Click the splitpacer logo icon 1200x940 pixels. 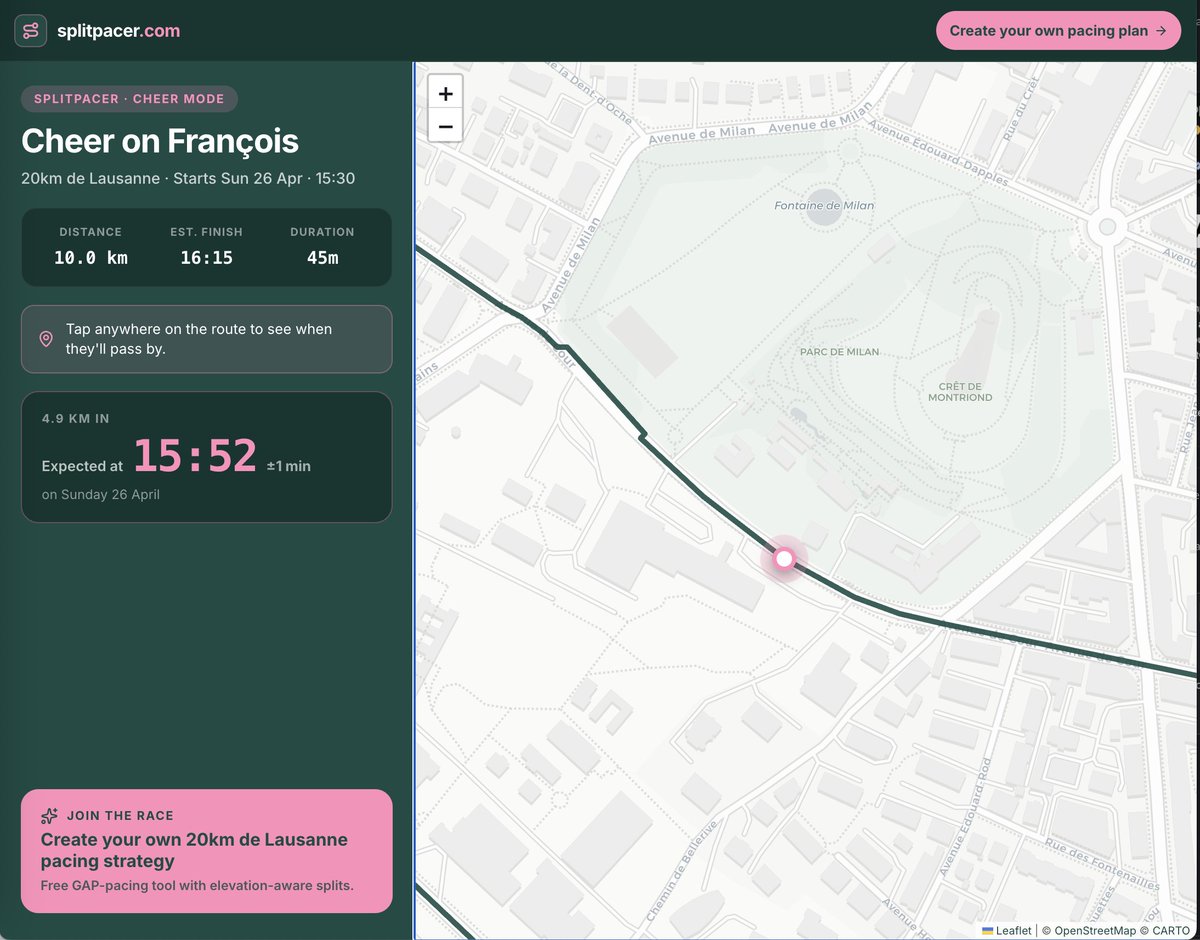click(30, 31)
